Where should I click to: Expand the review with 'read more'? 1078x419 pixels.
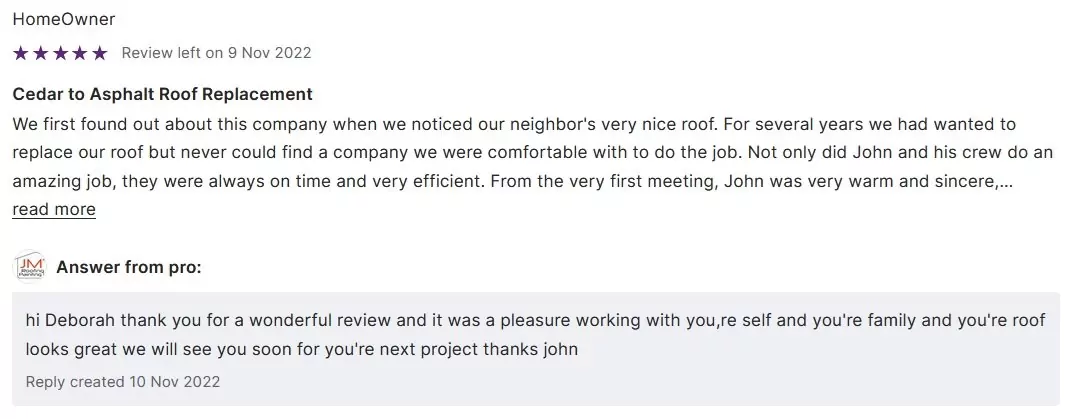54,209
